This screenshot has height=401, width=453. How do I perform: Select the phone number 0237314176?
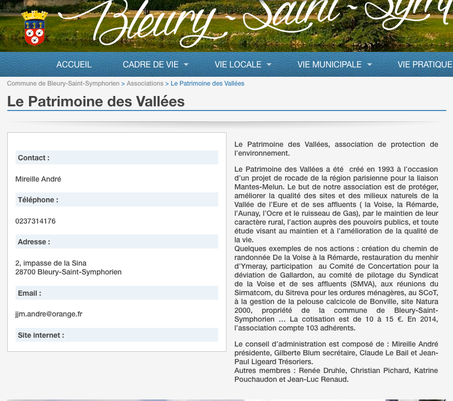click(x=35, y=221)
